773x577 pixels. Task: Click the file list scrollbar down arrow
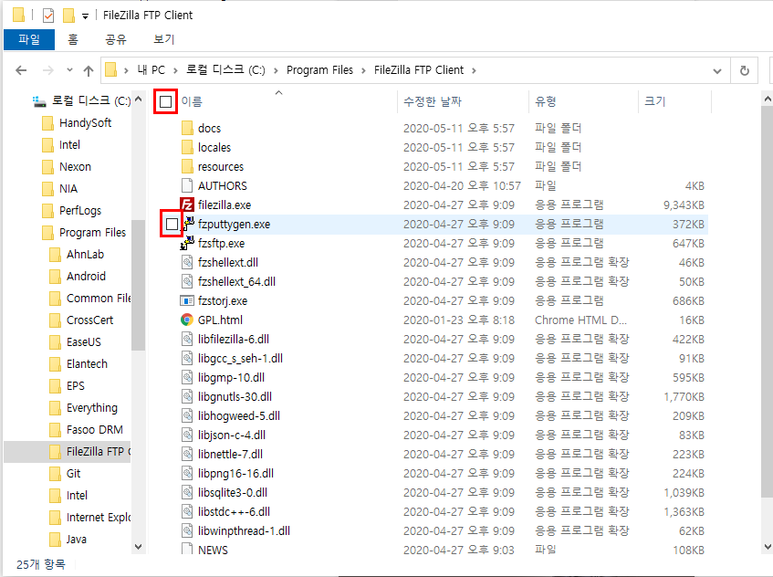point(767,546)
